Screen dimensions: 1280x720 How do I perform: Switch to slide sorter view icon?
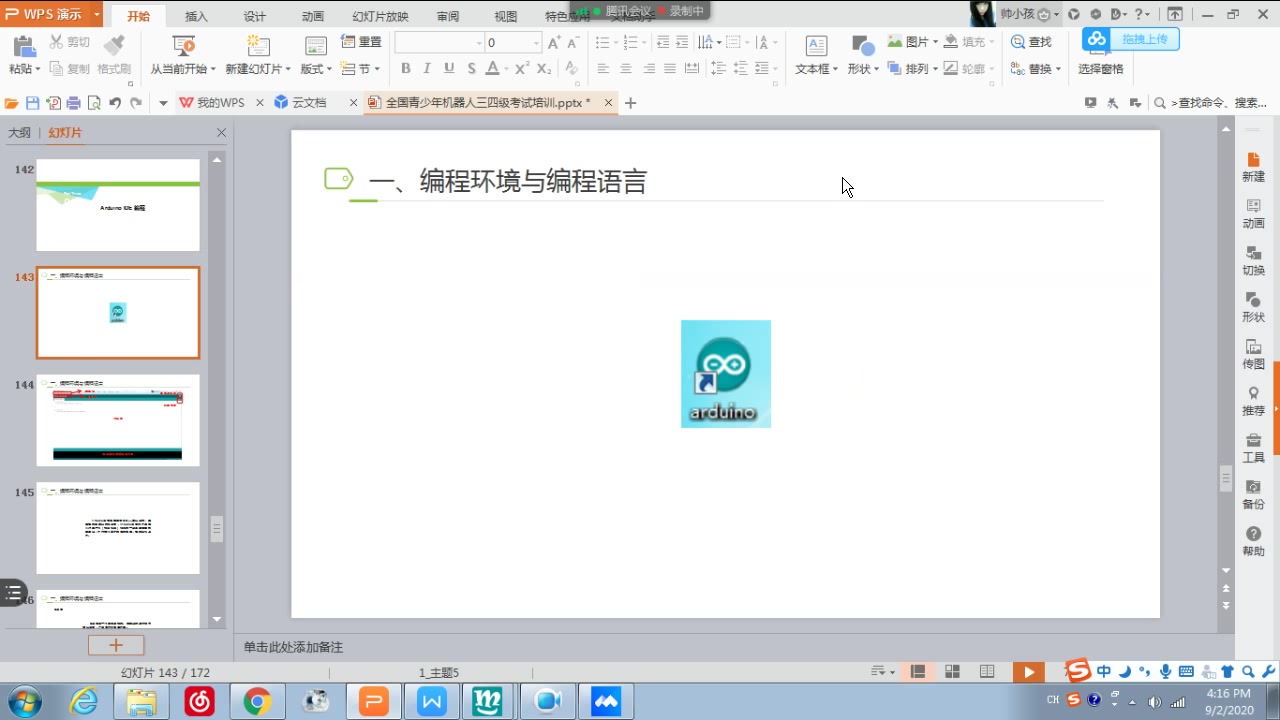[952, 672]
